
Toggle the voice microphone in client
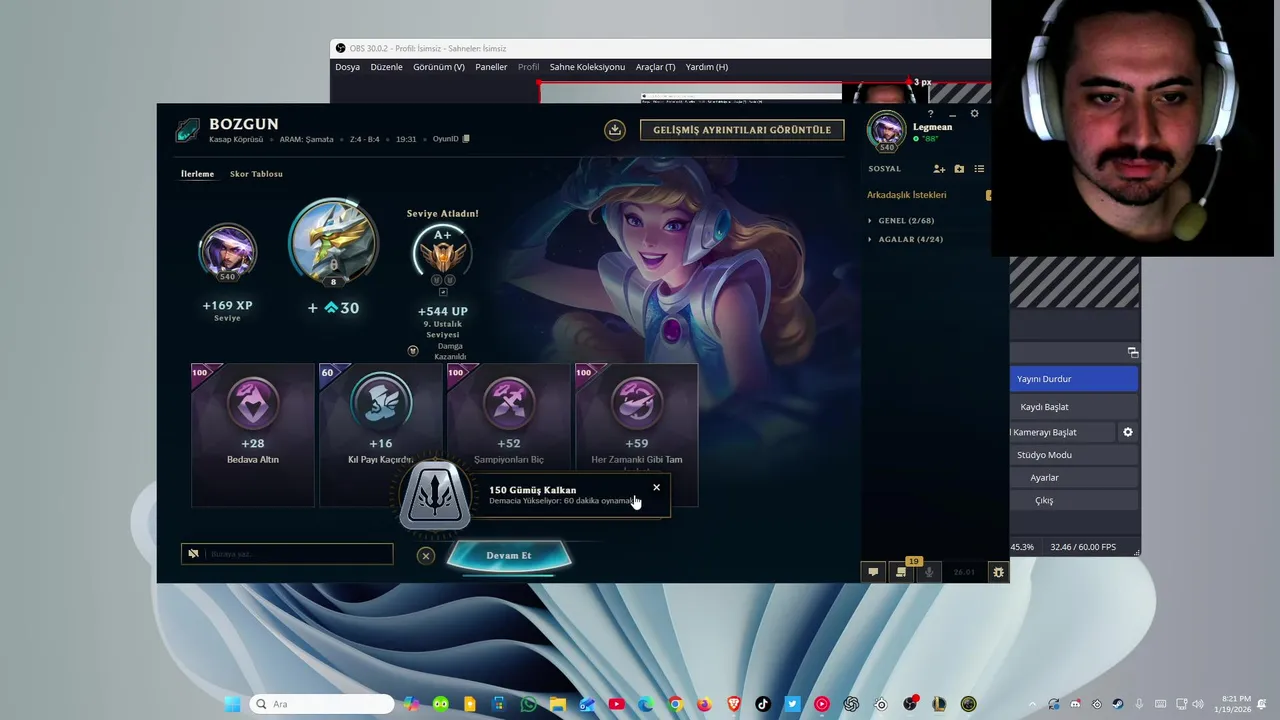pos(929,572)
